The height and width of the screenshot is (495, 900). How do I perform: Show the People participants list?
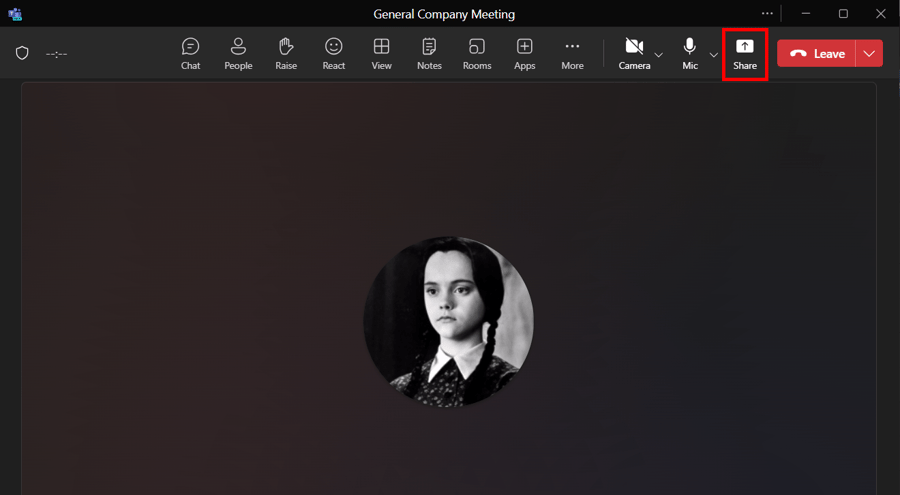point(238,54)
